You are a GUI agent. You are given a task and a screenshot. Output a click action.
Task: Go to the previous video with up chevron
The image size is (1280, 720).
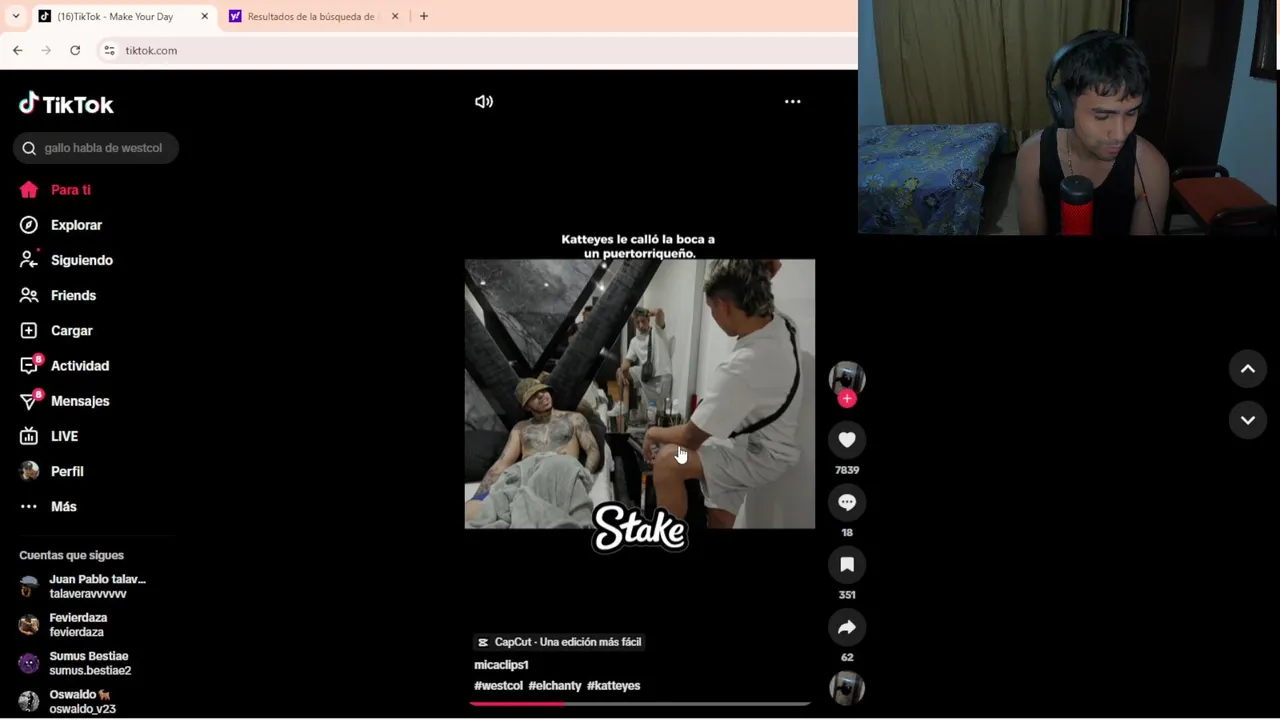1248,369
